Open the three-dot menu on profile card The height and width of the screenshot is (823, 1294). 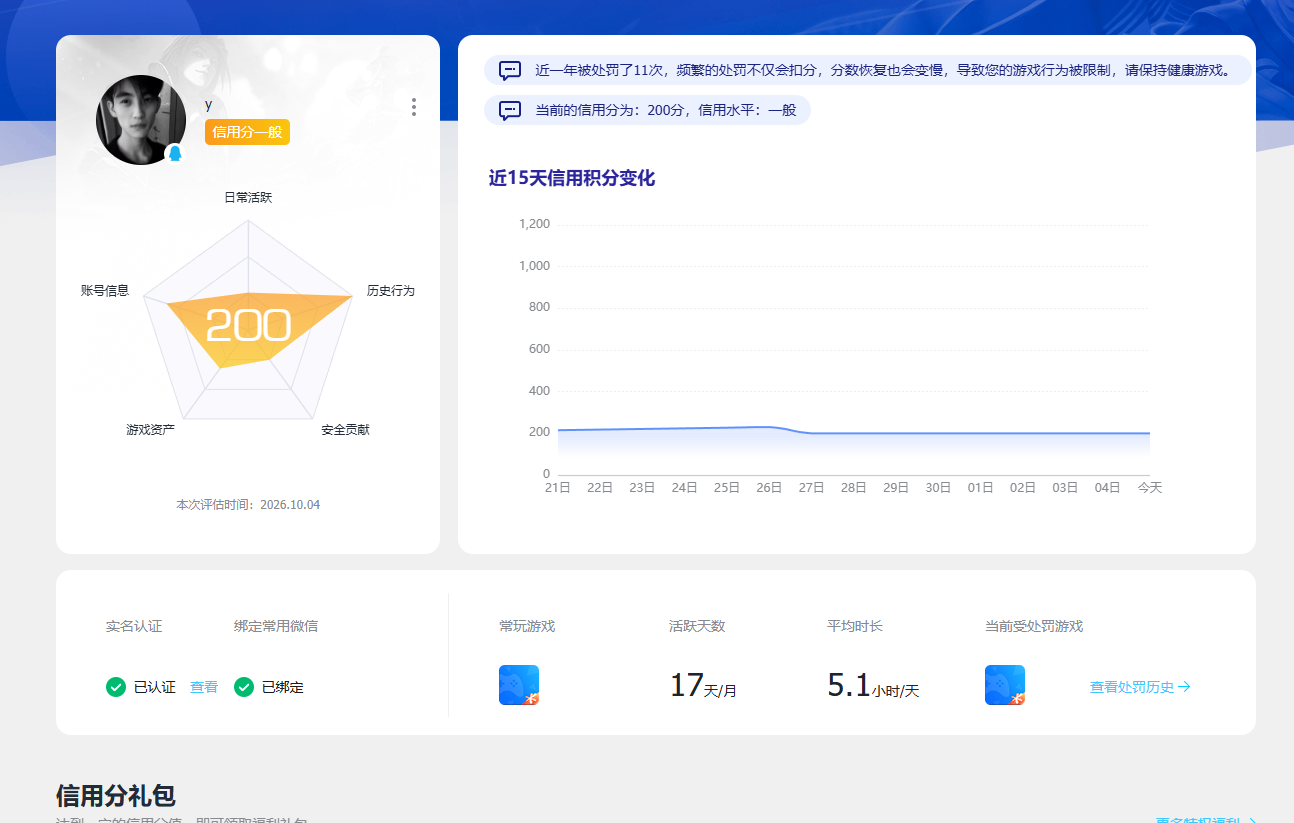point(414,107)
